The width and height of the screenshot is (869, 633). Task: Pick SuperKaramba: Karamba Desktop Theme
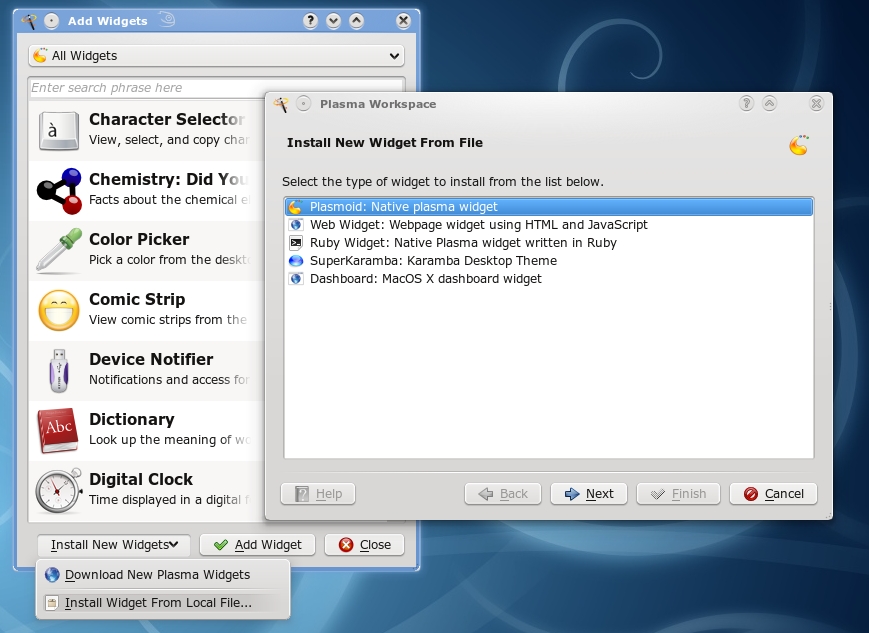(433, 261)
